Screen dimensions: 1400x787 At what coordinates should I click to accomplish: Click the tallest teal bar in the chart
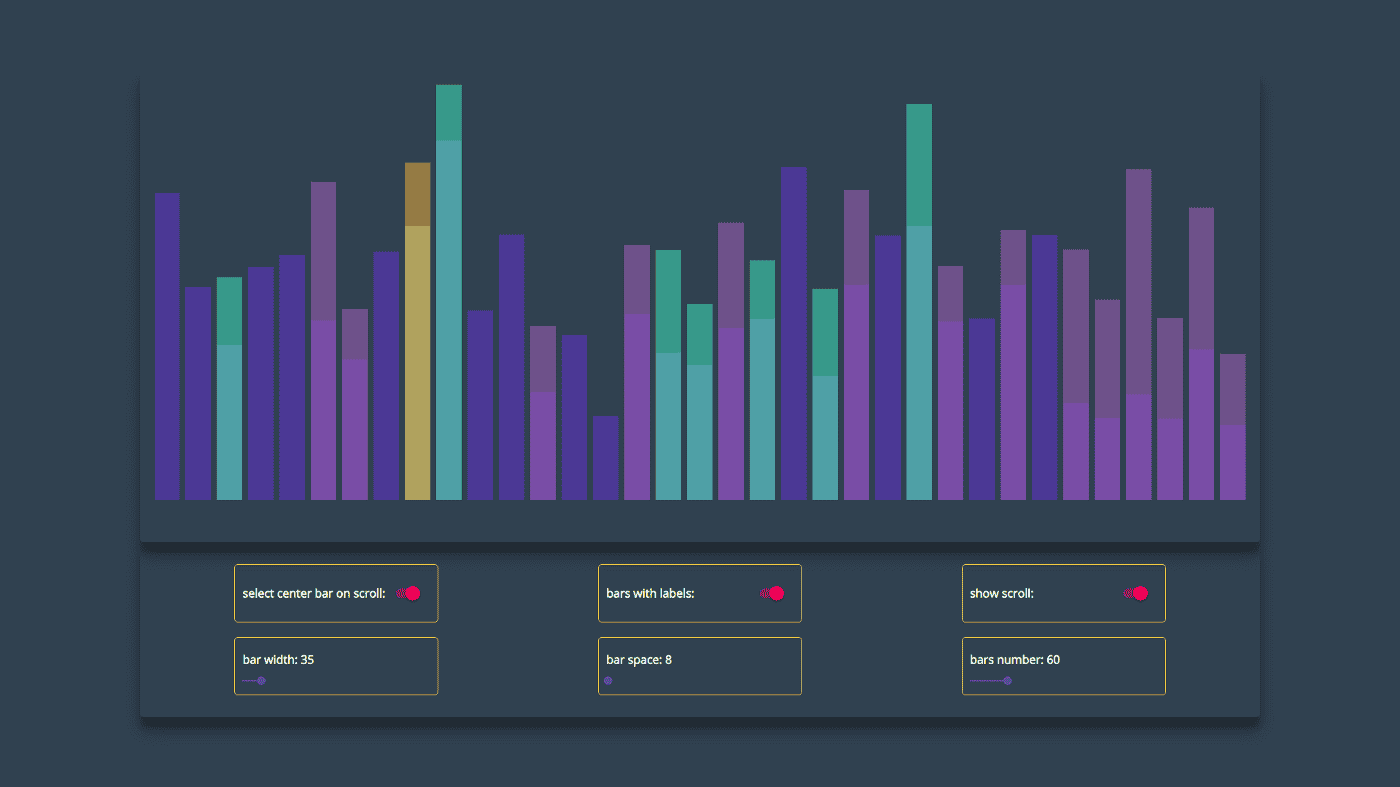(x=449, y=292)
